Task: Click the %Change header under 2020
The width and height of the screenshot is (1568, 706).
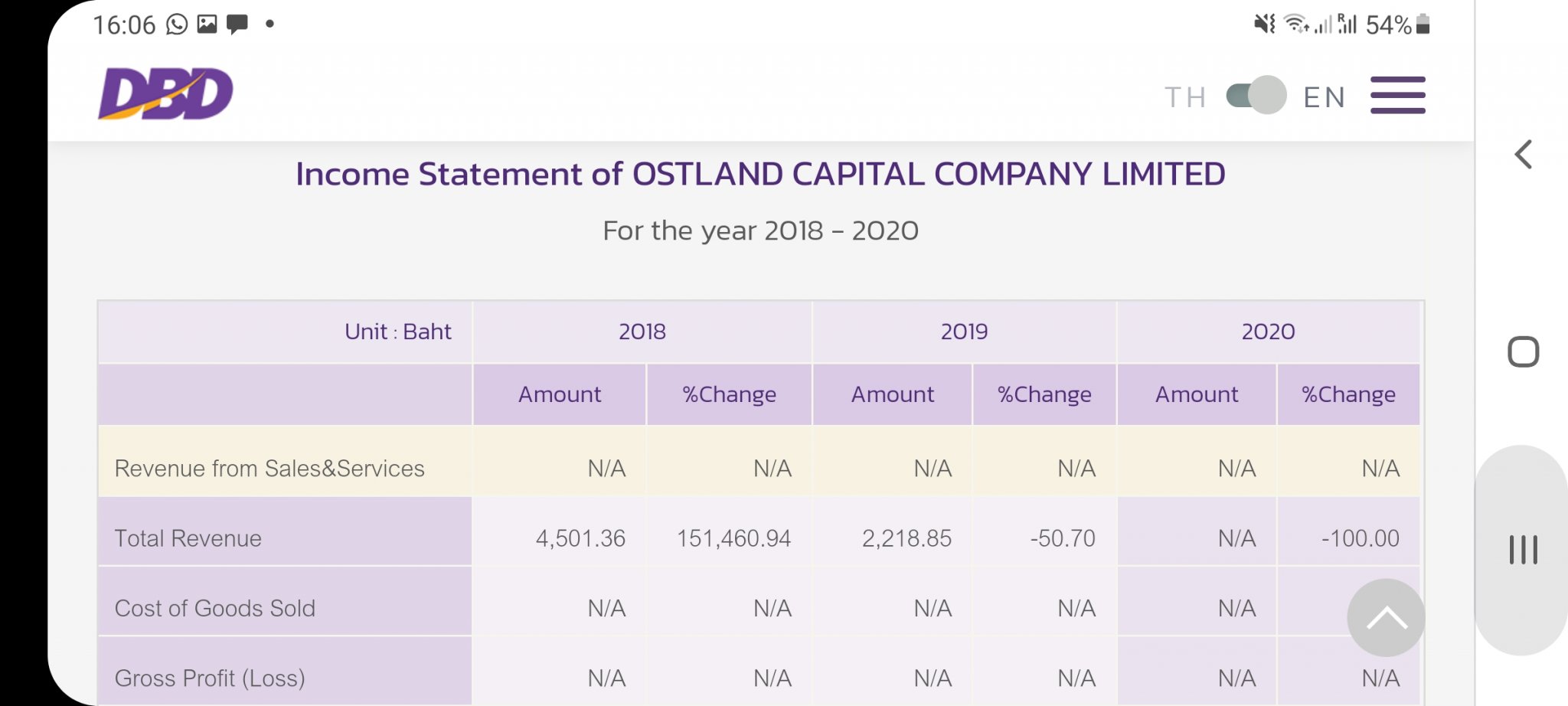Action: coord(1348,394)
